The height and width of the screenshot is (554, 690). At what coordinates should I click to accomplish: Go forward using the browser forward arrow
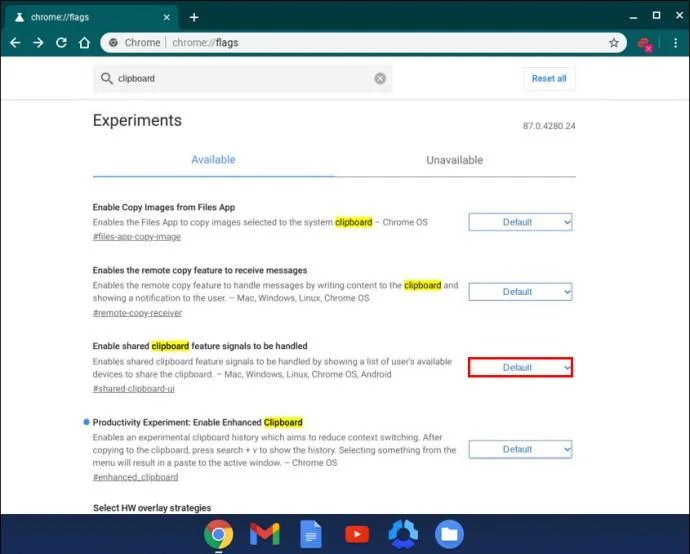tap(38, 43)
